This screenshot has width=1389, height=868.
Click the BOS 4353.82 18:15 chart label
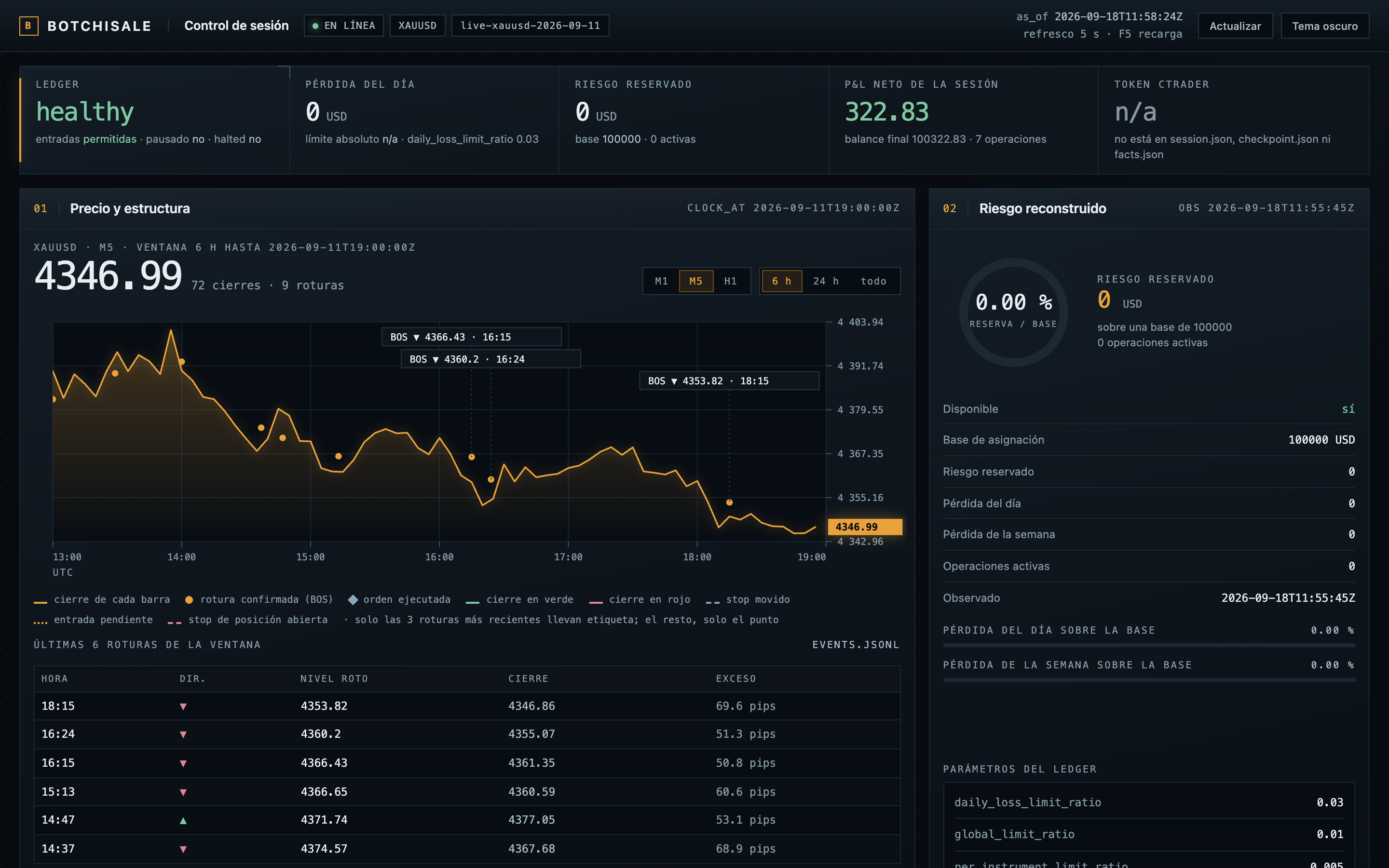(730, 380)
